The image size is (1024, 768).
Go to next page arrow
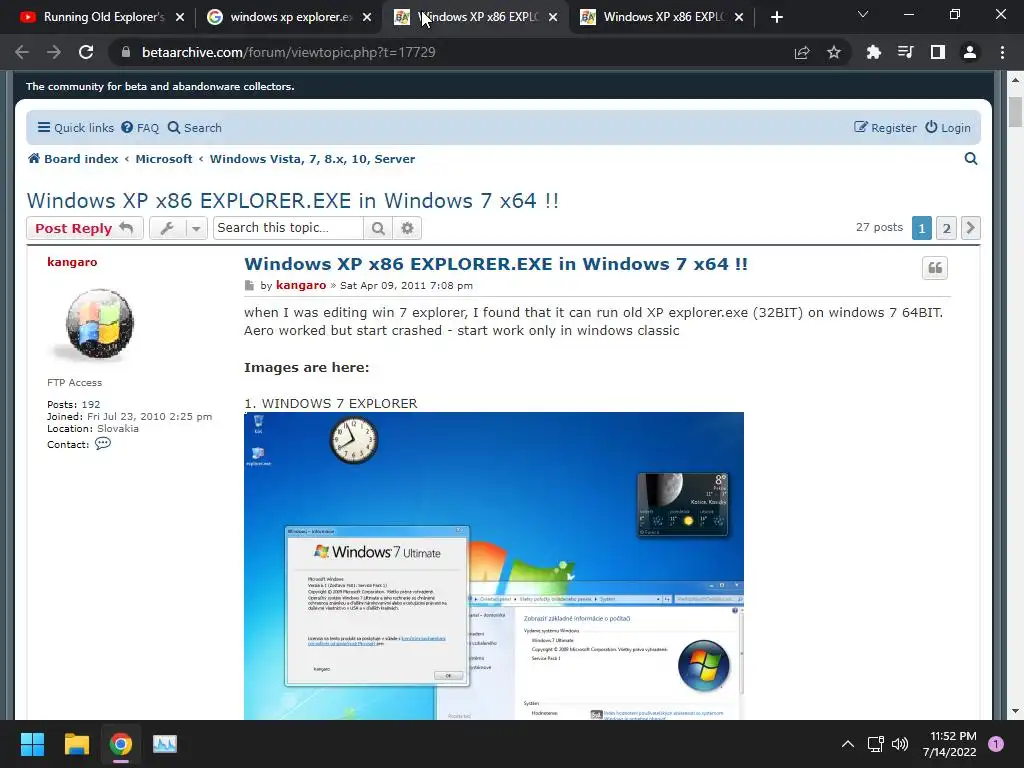pyautogui.click(x=970, y=228)
